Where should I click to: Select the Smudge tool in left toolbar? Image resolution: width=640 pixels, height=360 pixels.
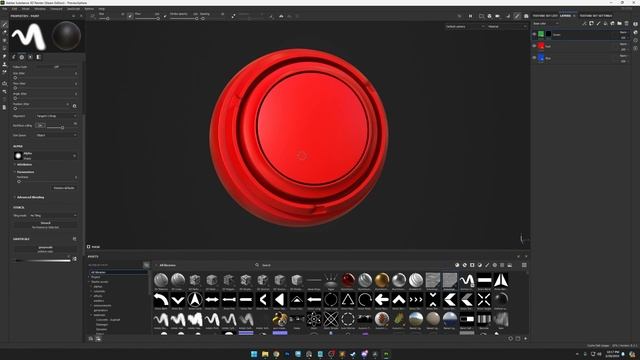(x=4, y=56)
